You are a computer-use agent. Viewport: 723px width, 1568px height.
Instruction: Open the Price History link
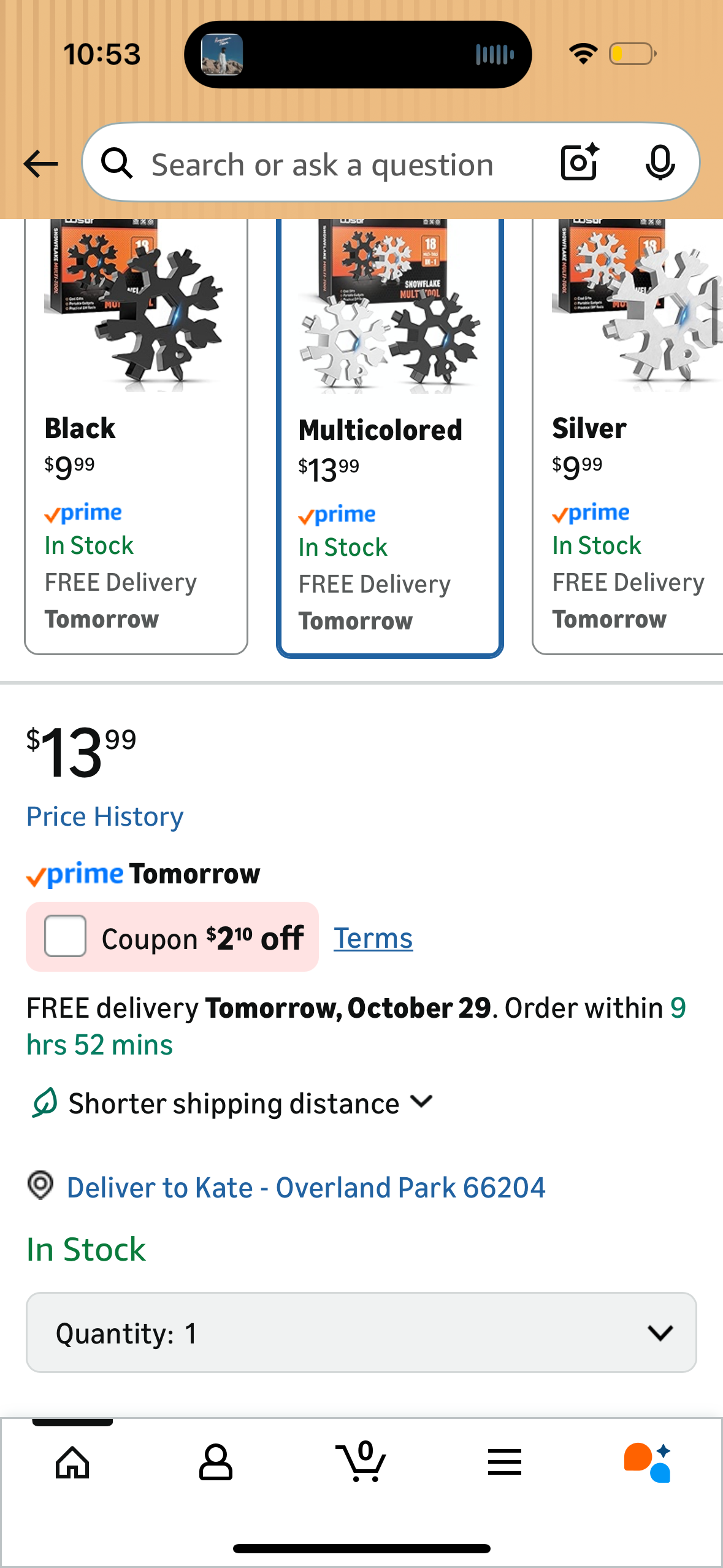[x=104, y=816]
